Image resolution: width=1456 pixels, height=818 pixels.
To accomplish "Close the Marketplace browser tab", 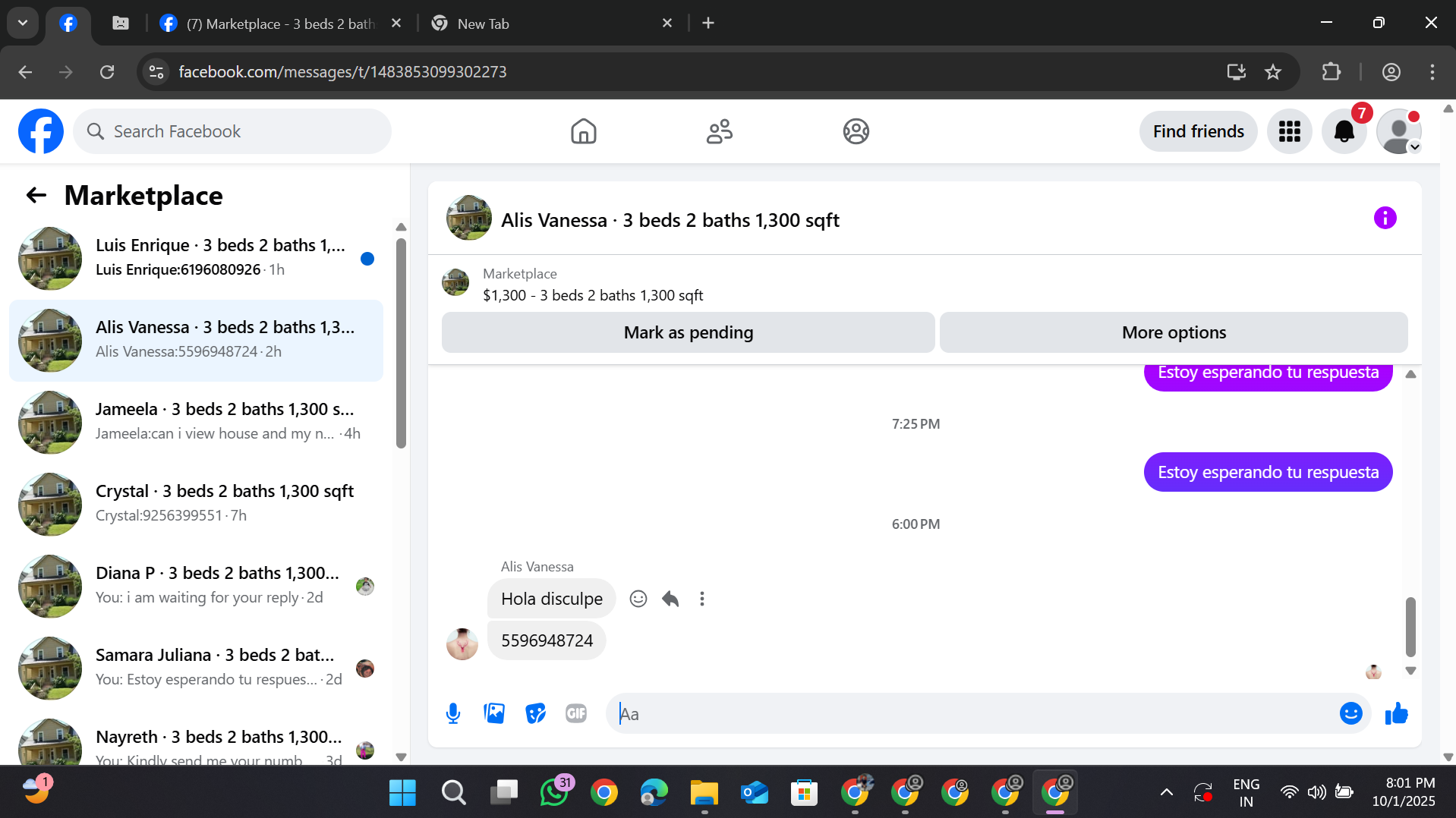I will (x=396, y=24).
